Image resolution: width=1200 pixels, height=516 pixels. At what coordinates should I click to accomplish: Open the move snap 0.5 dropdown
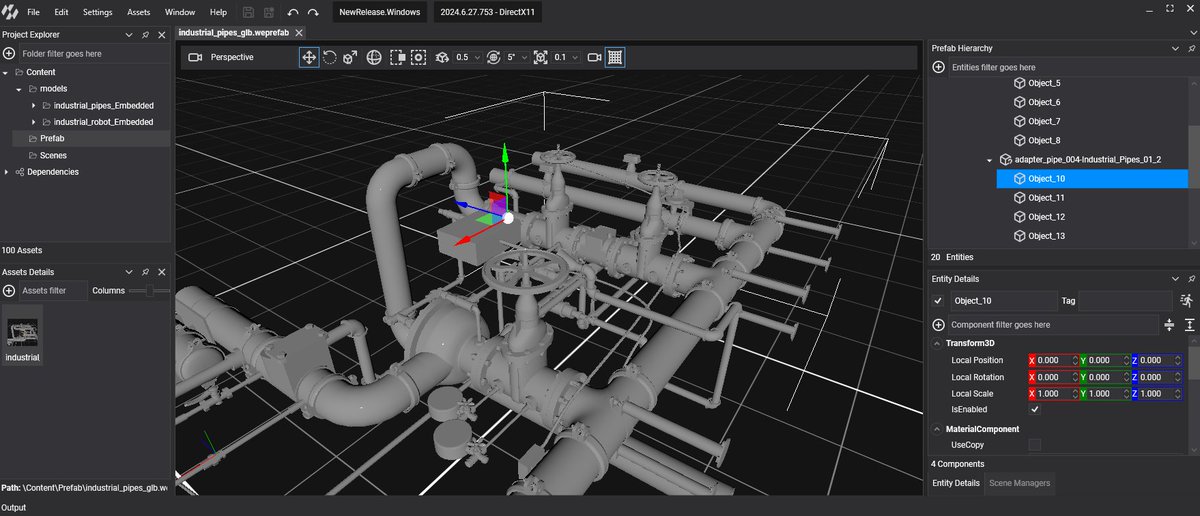[x=475, y=57]
